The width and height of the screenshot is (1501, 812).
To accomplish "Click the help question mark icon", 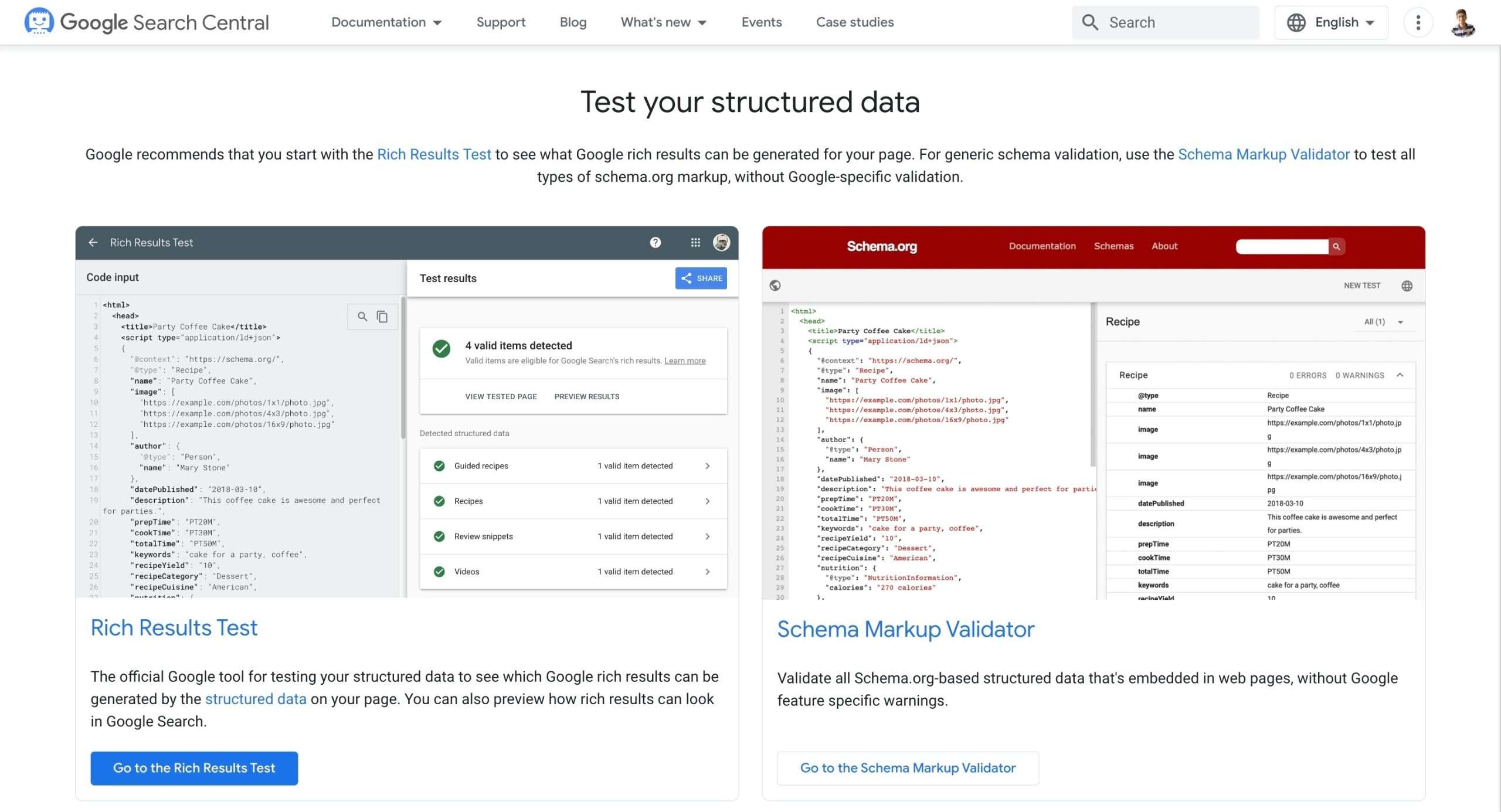I will (655, 242).
